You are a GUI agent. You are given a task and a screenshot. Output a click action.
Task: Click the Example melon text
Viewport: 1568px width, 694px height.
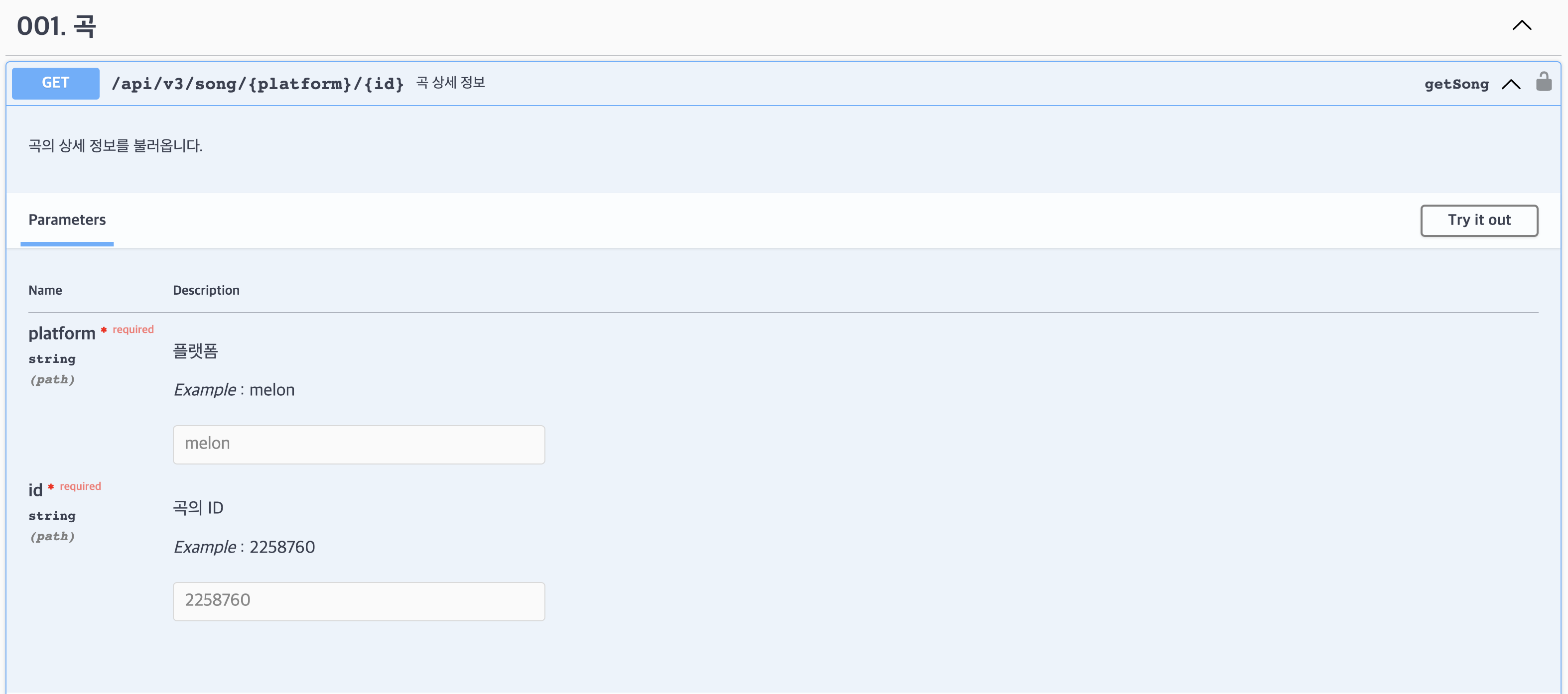[234, 390]
